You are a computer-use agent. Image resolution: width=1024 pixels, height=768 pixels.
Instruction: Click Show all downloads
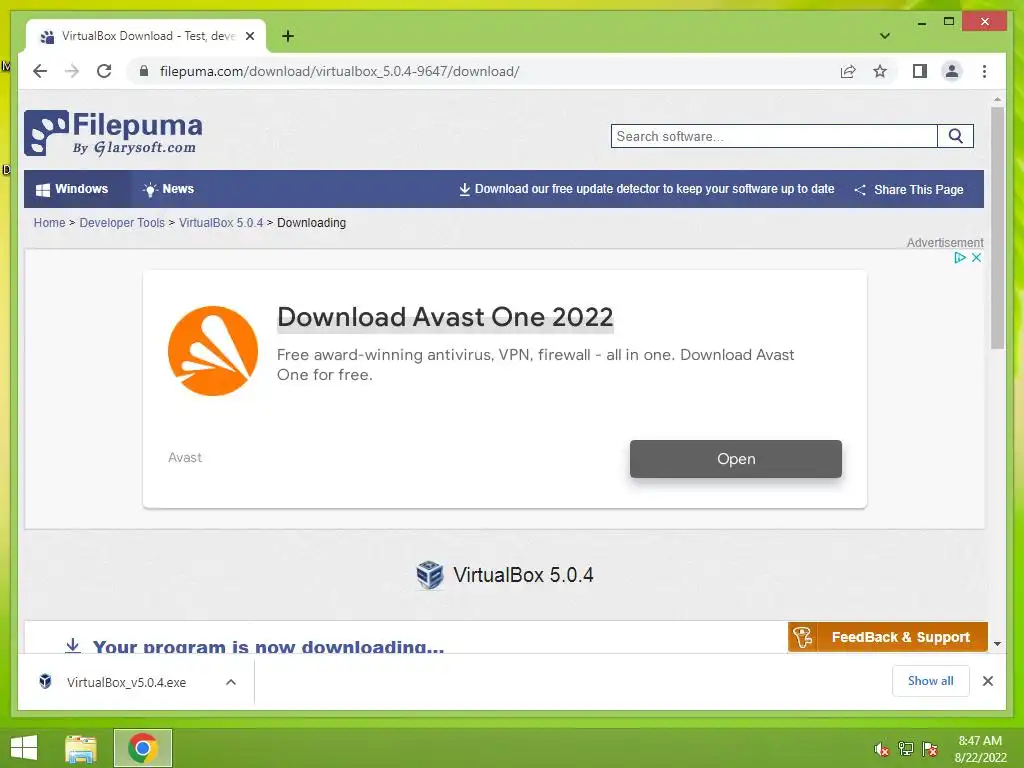(931, 681)
